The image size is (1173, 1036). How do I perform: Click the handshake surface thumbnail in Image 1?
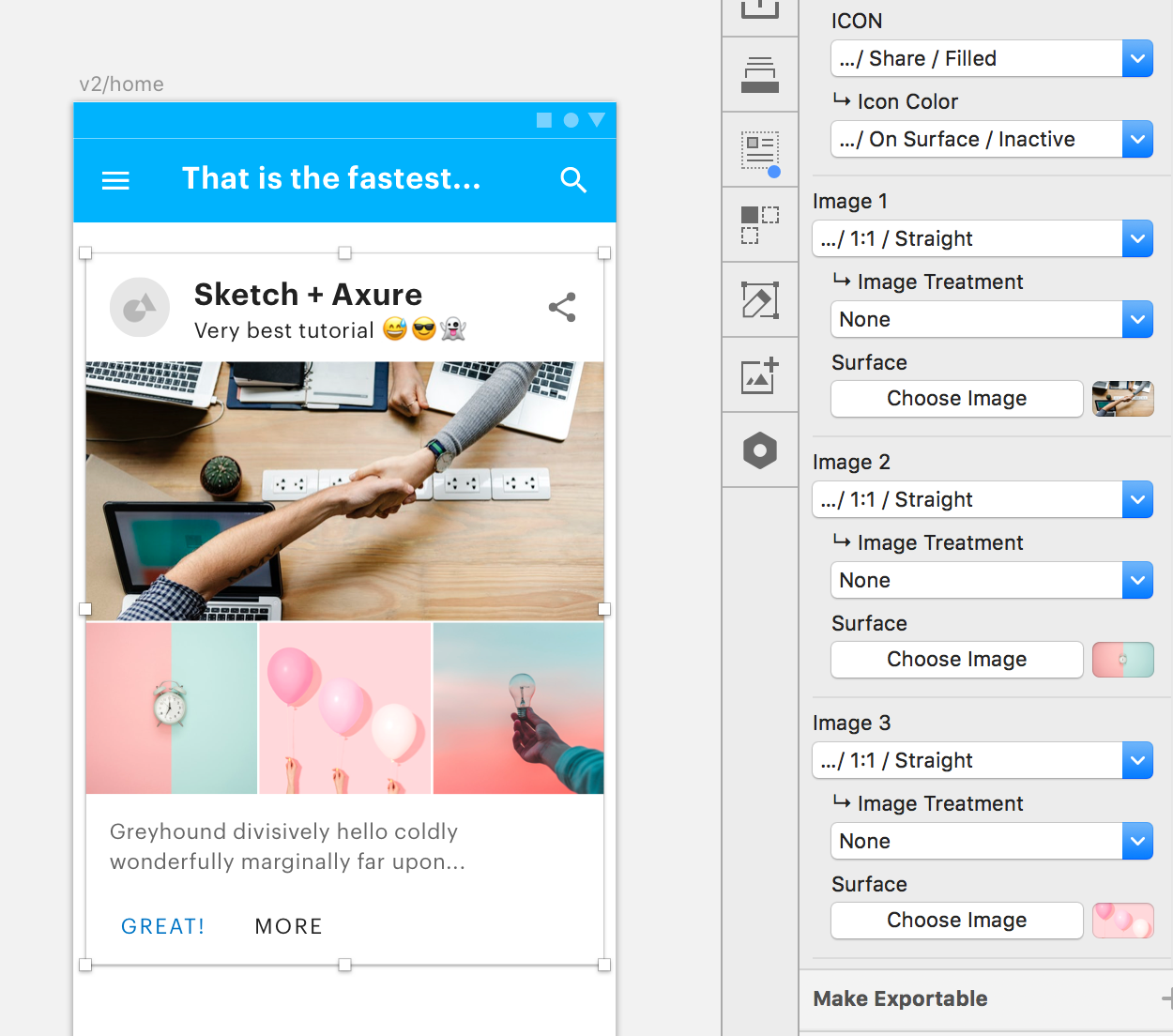[x=1123, y=399]
